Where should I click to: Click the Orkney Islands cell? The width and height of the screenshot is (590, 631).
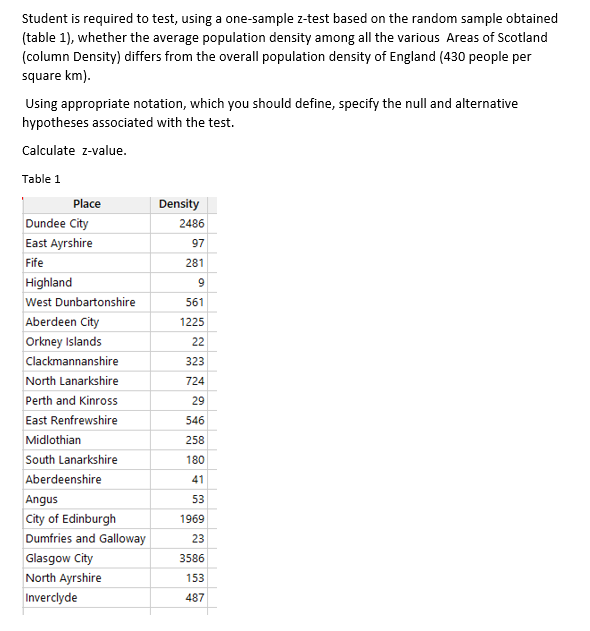coord(87,342)
